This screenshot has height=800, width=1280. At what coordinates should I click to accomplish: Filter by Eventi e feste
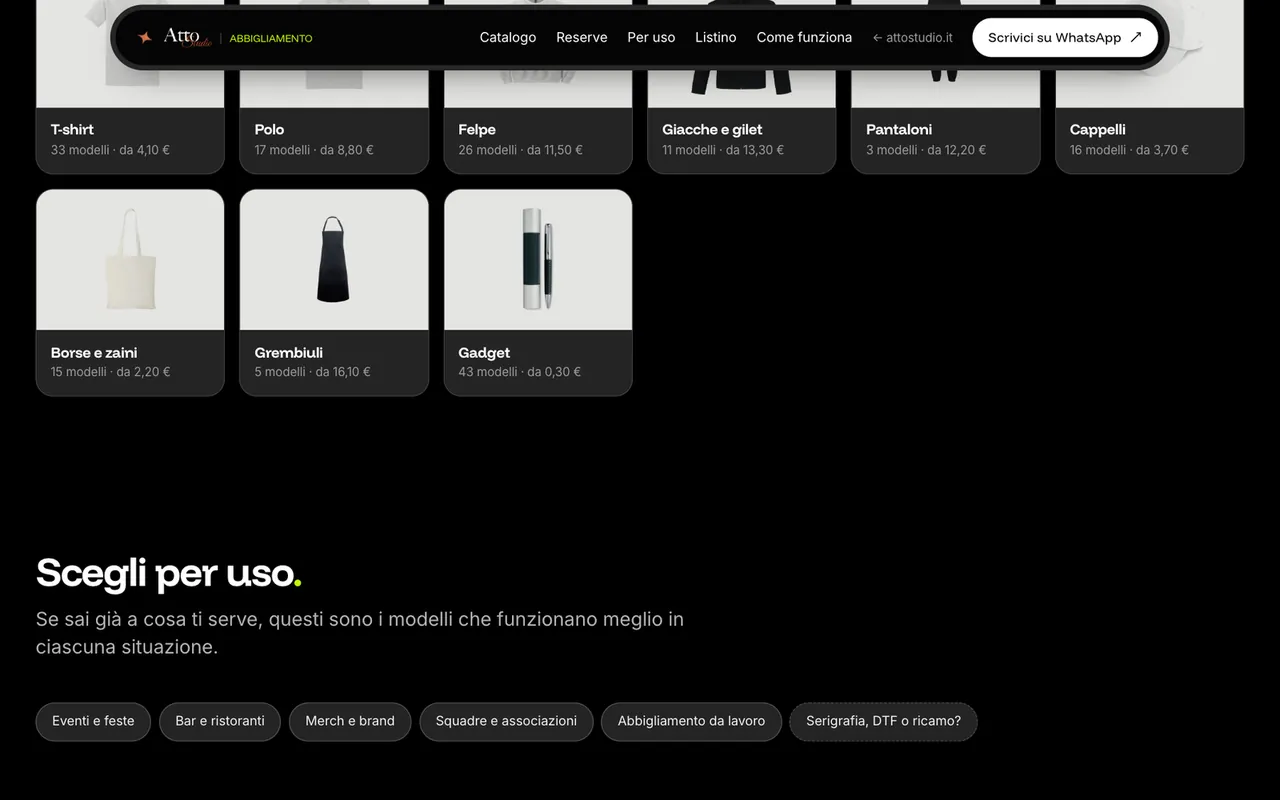(93, 721)
